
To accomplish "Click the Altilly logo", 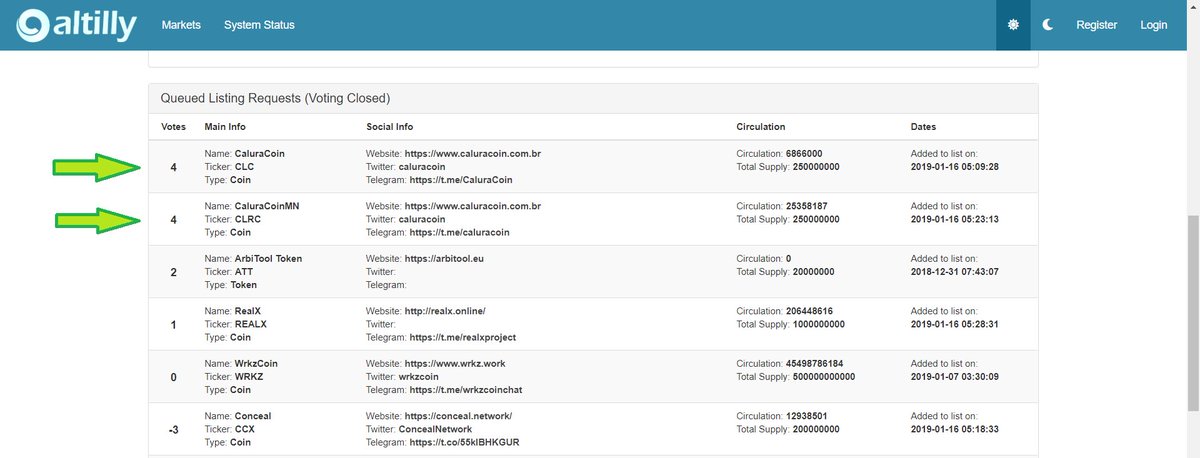I will (x=77, y=25).
